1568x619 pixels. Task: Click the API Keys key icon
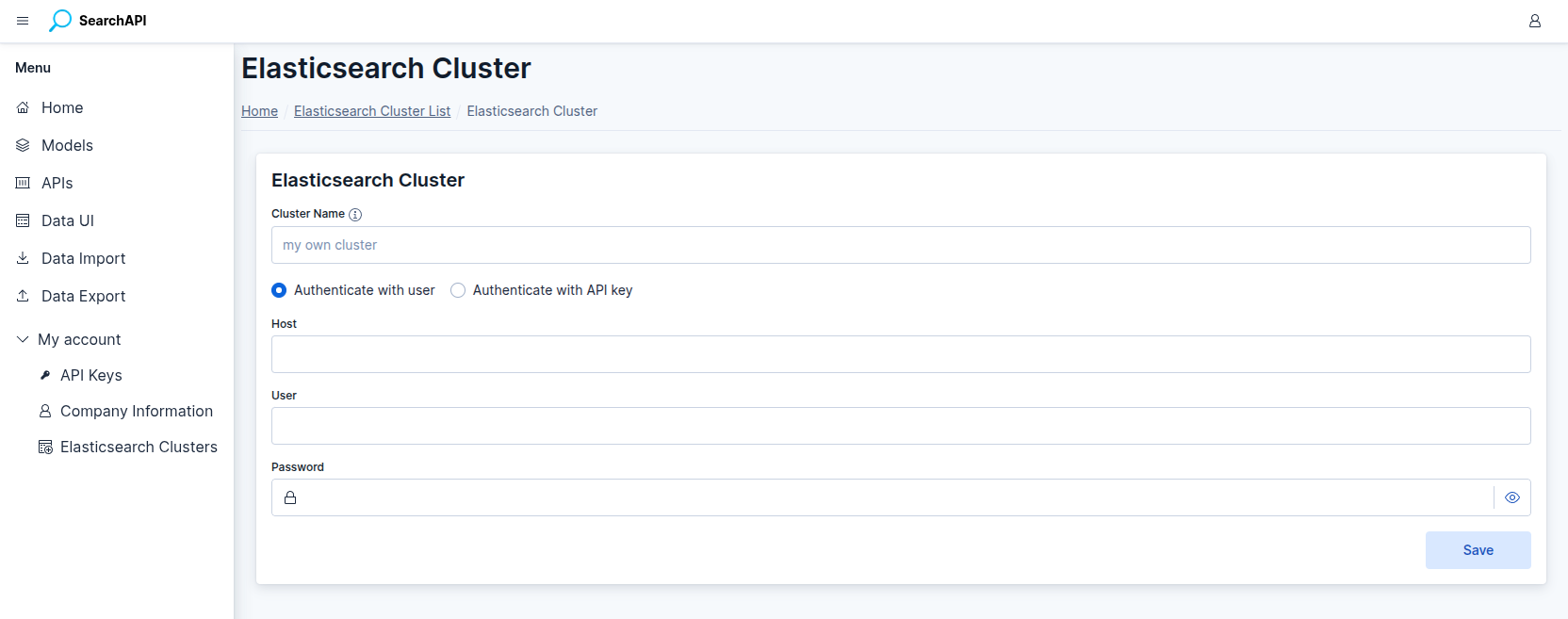45,375
